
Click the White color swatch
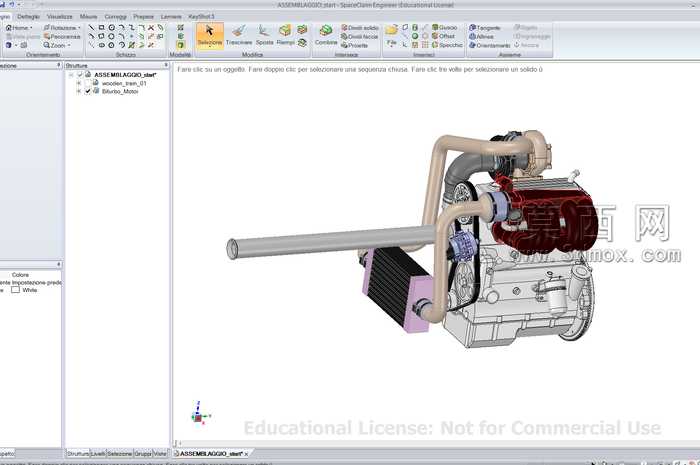(x=16, y=290)
